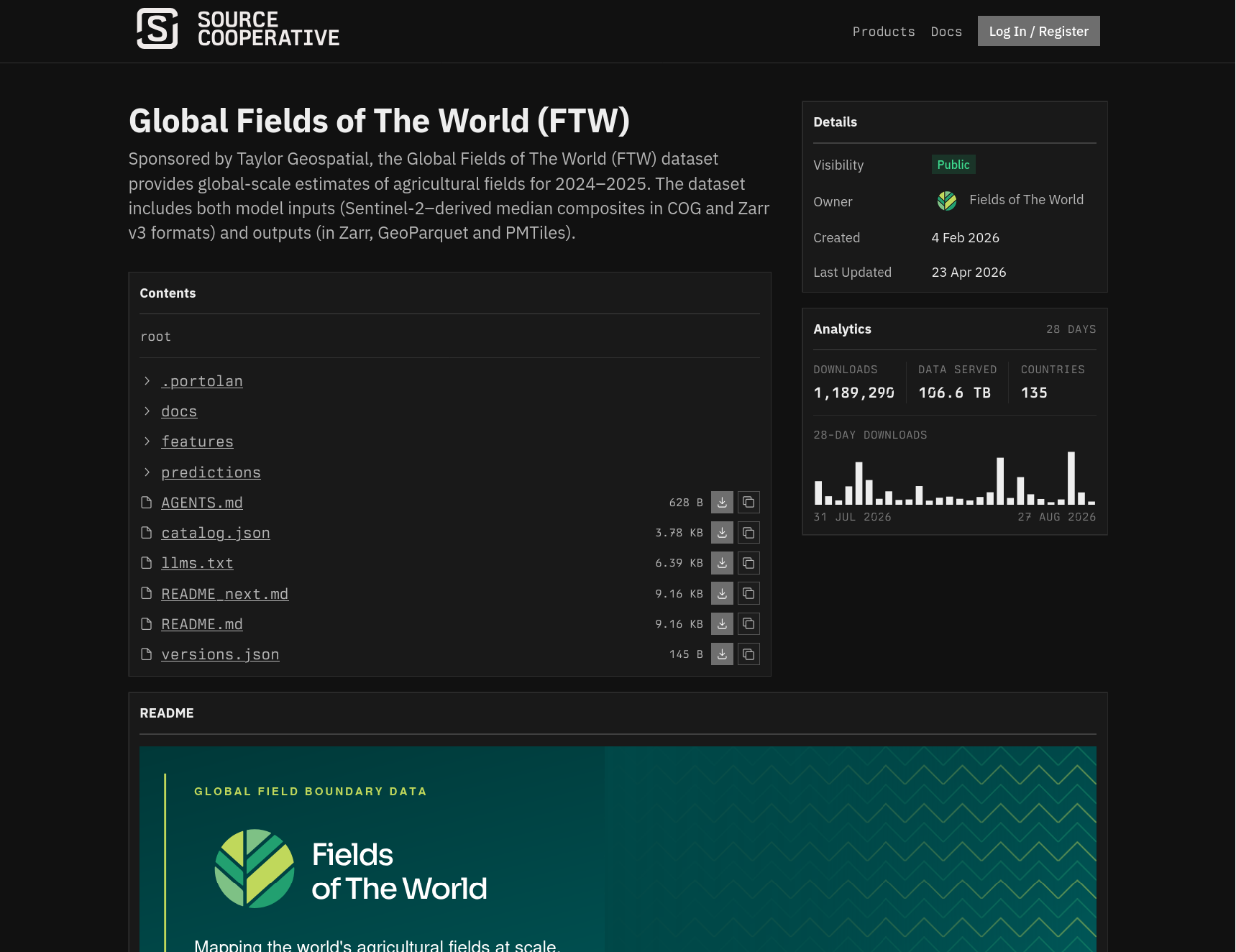Click the llms.txt file icon
The height and width of the screenshot is (952, 1236).
tap(147, 563)
